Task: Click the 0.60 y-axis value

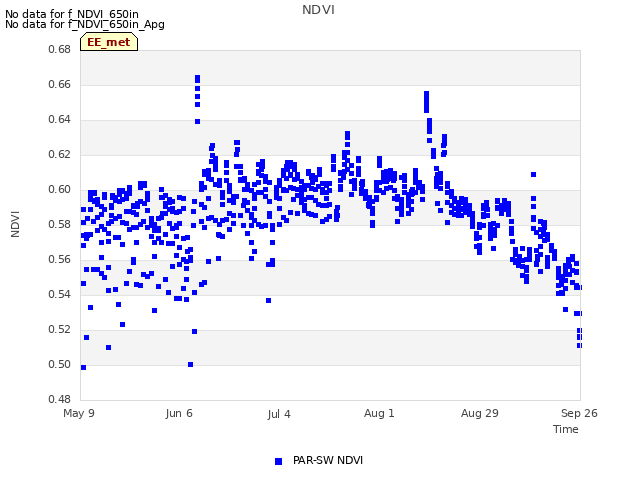Action: tap(60, 189)
